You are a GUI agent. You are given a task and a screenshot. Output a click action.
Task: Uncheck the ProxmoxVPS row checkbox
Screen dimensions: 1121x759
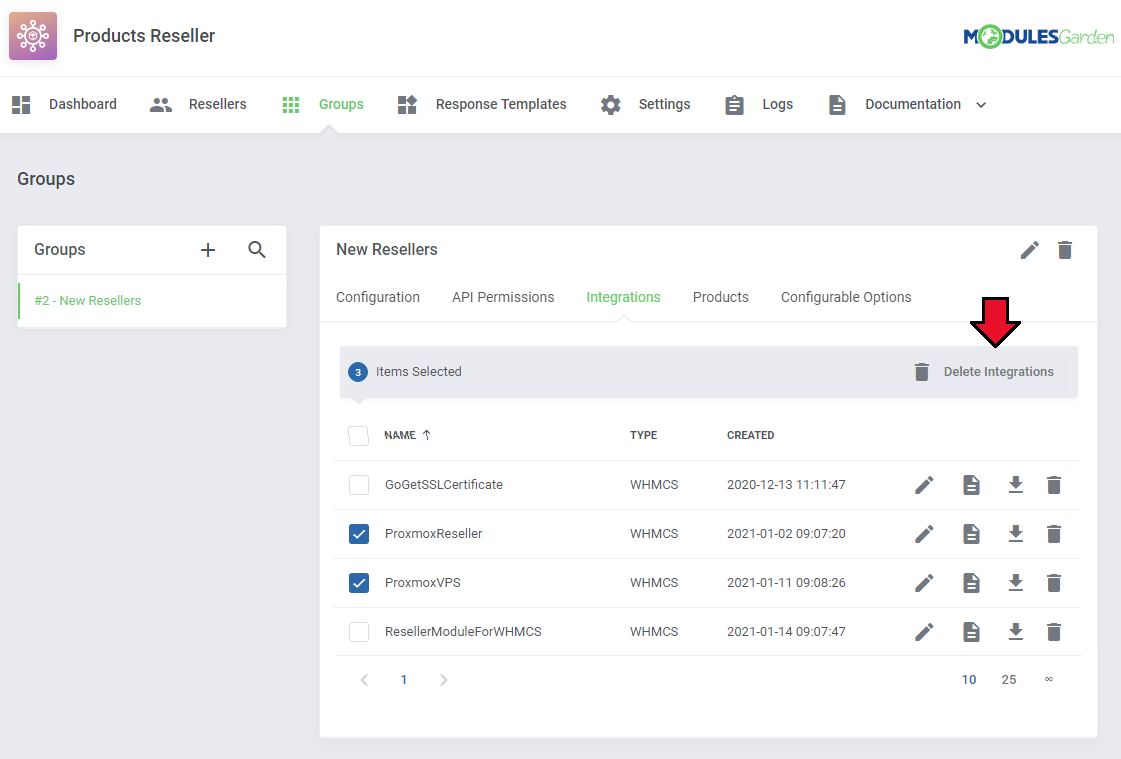359,583
